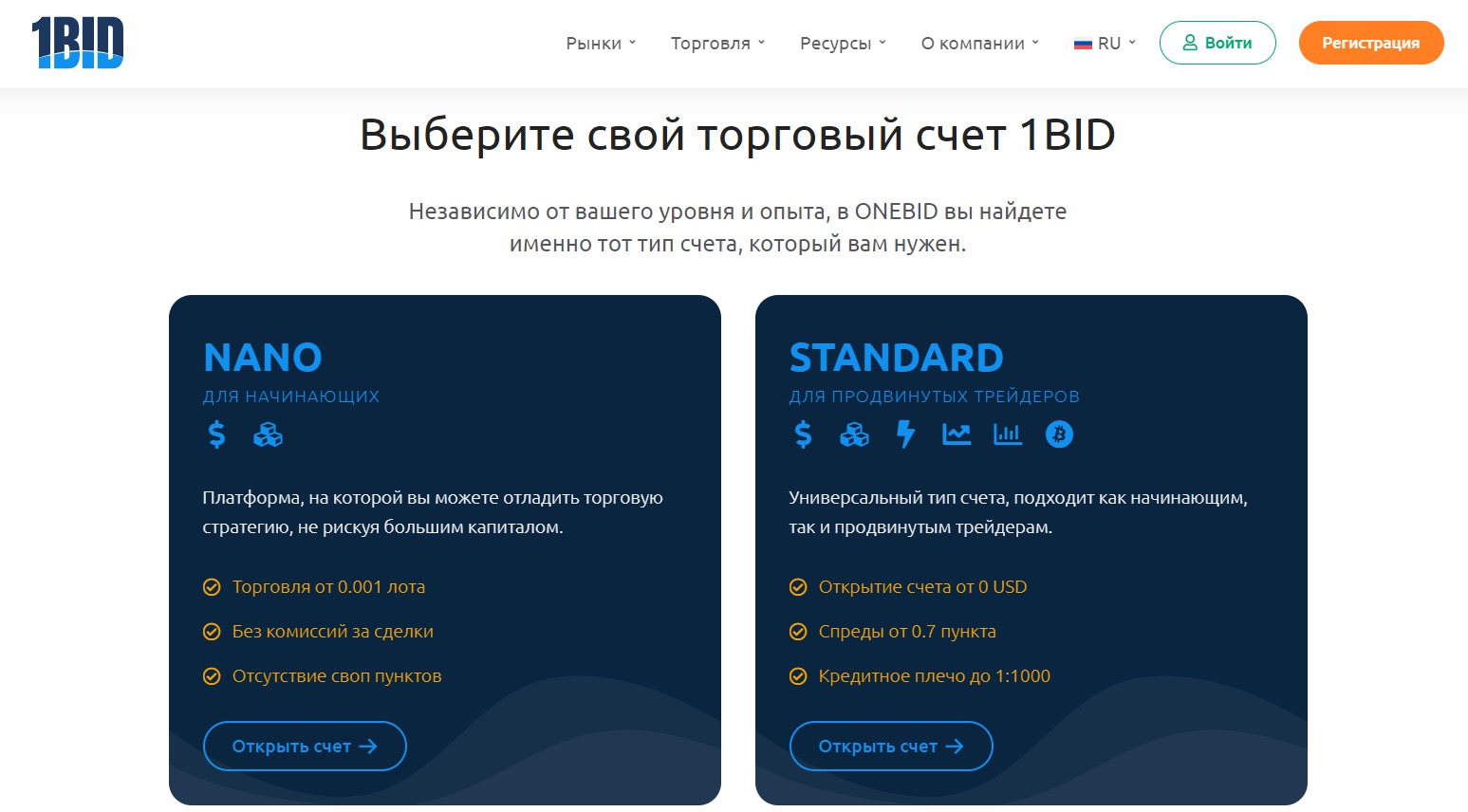Click the cubes icon in the NANO card
This screenshot has width=1468, height=812.
[x=269, y=434]
